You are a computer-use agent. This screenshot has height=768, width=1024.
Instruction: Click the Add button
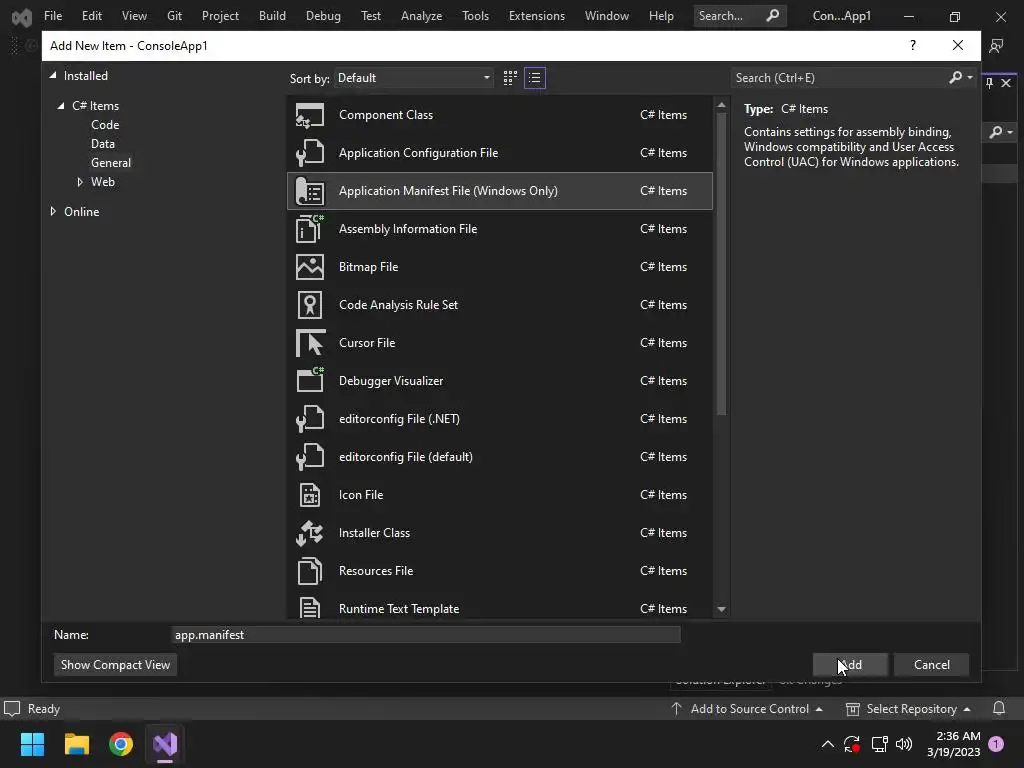(850, 665)
